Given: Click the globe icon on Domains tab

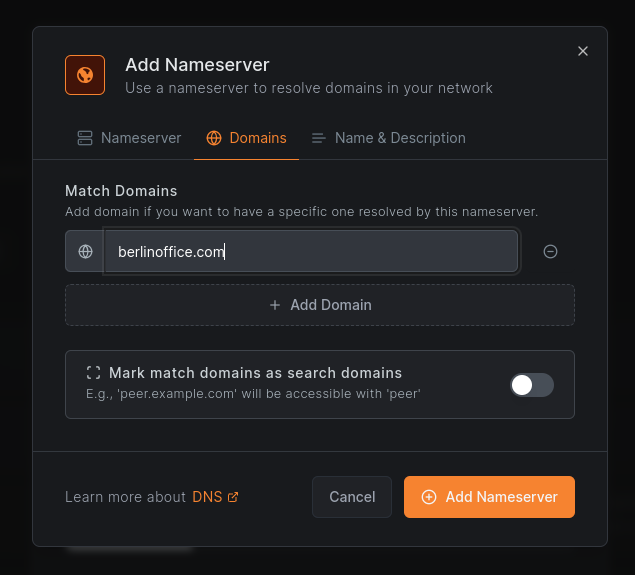Looking at the screenshot, I should tap(214, 138).
